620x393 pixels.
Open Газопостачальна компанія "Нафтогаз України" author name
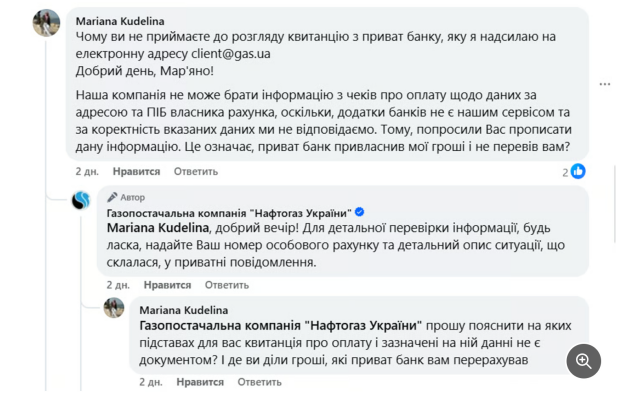tap(229, 213)
